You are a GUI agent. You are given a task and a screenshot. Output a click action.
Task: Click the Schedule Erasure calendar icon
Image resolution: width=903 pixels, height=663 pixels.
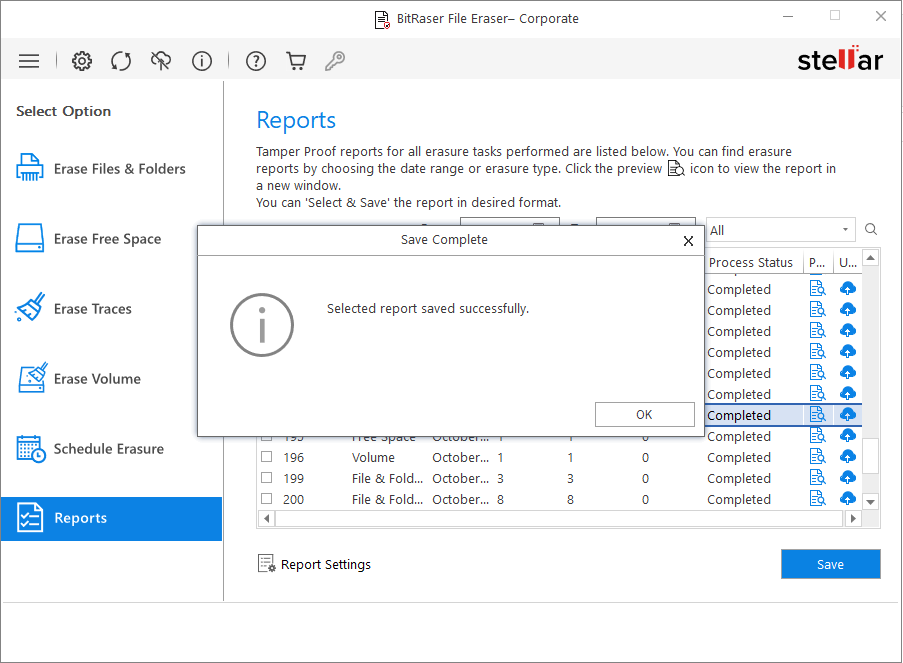31,449
